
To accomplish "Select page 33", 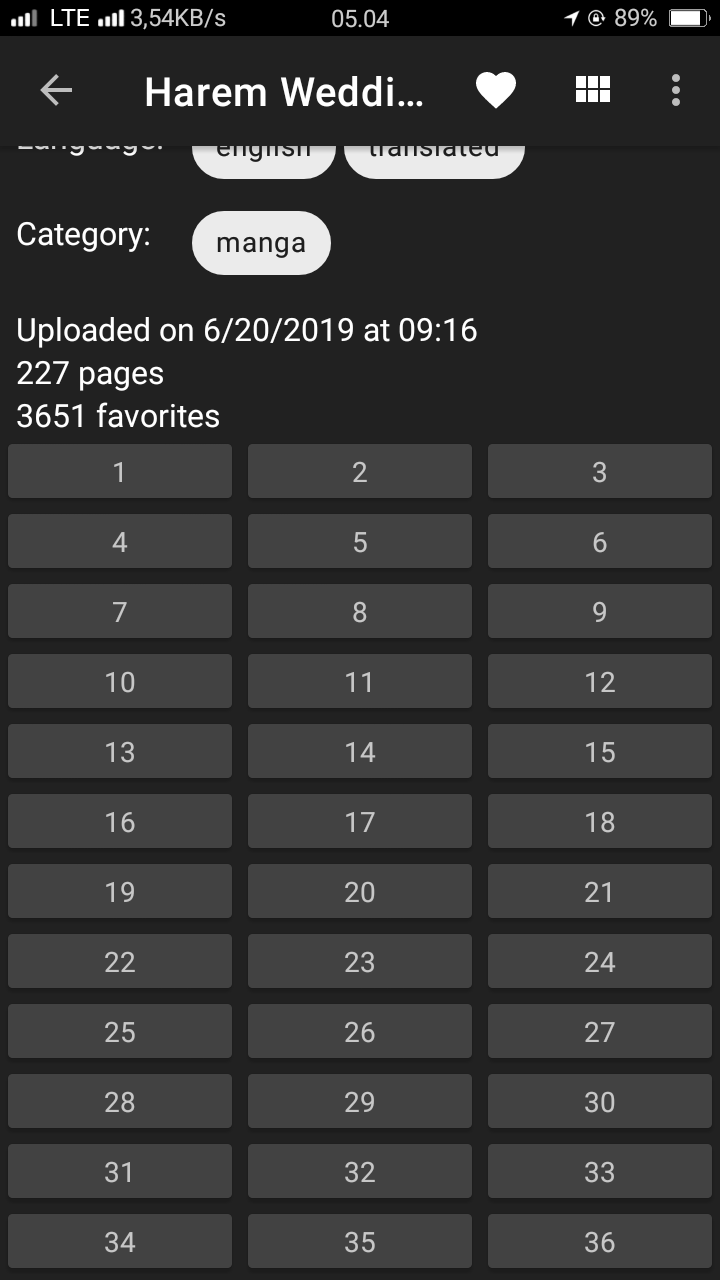I will pyautogui.click(x=599, y=1171).
